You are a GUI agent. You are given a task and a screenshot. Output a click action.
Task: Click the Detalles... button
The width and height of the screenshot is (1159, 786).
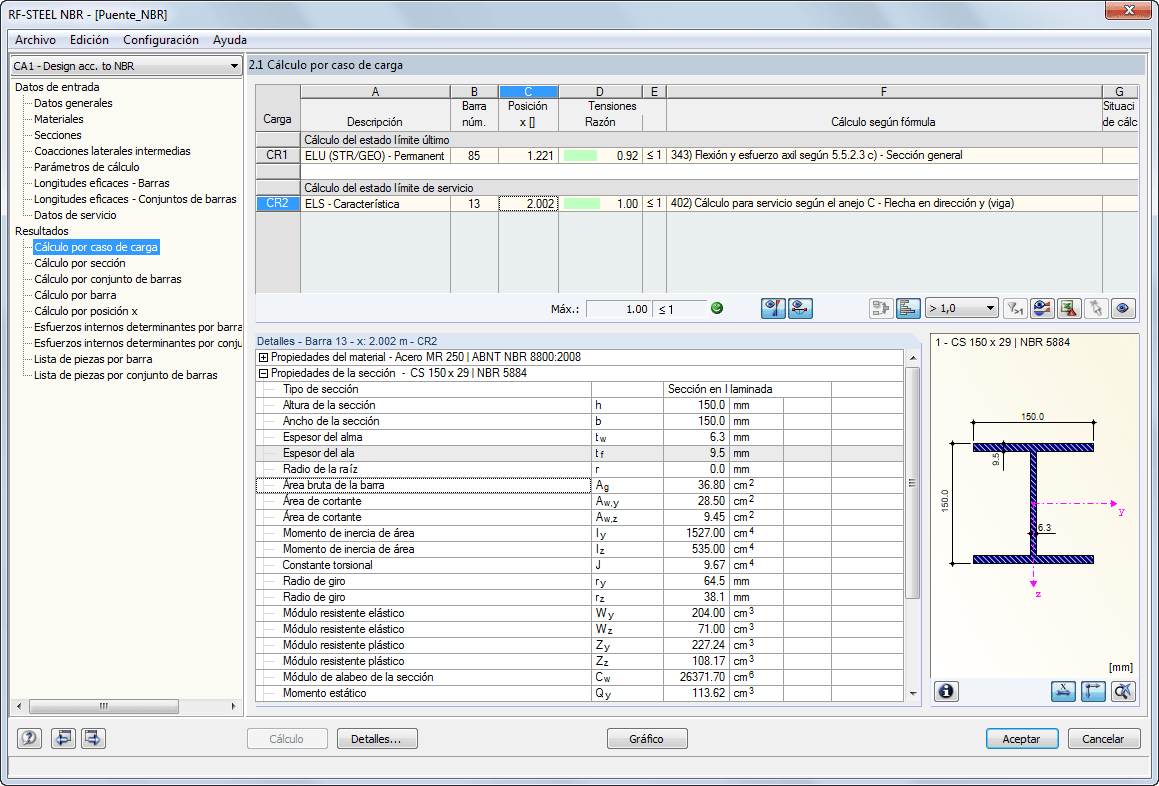pyautogui.click(x=377, y=739)
